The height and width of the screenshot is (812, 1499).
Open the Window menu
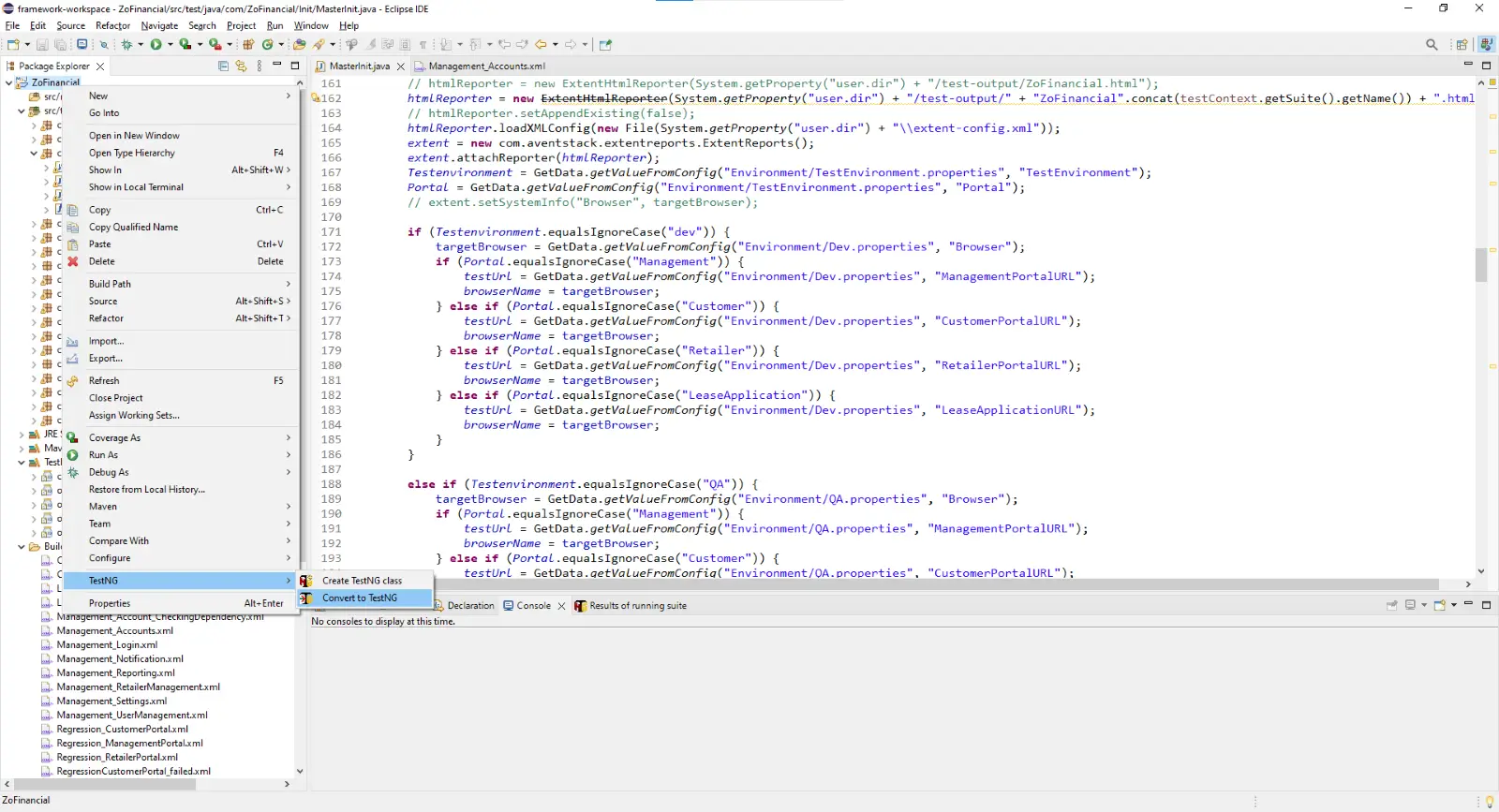coord(311,25)
